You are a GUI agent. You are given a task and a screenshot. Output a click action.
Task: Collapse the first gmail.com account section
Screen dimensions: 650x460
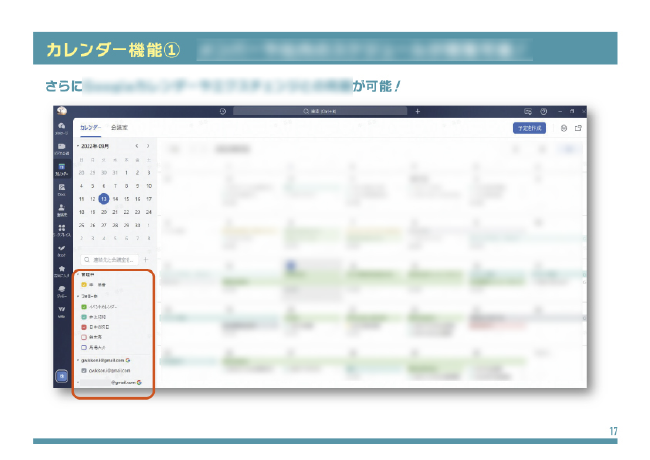click(78, 359)
